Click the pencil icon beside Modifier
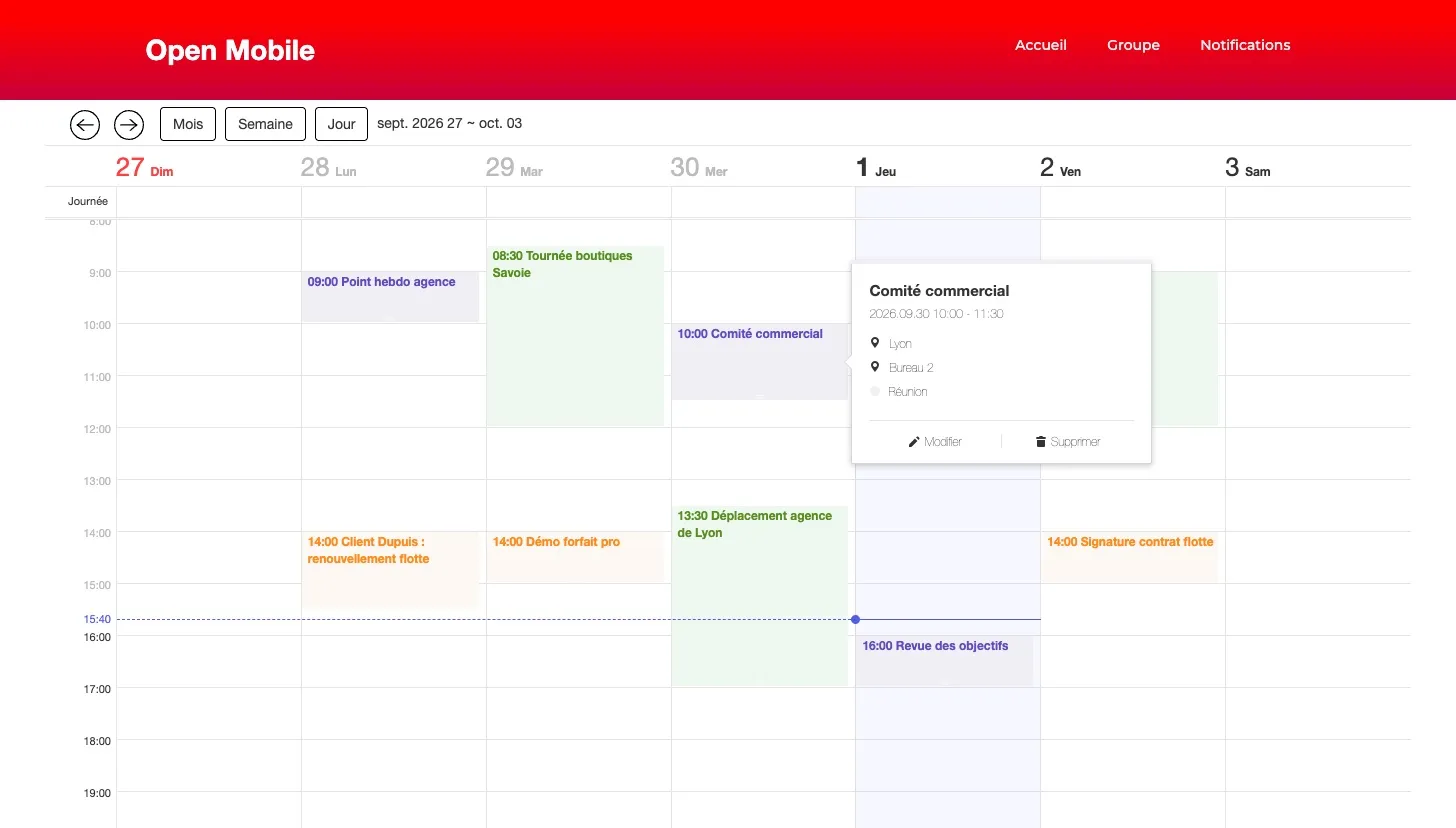This screenshot has width=1456, height=828. (914, 442)
